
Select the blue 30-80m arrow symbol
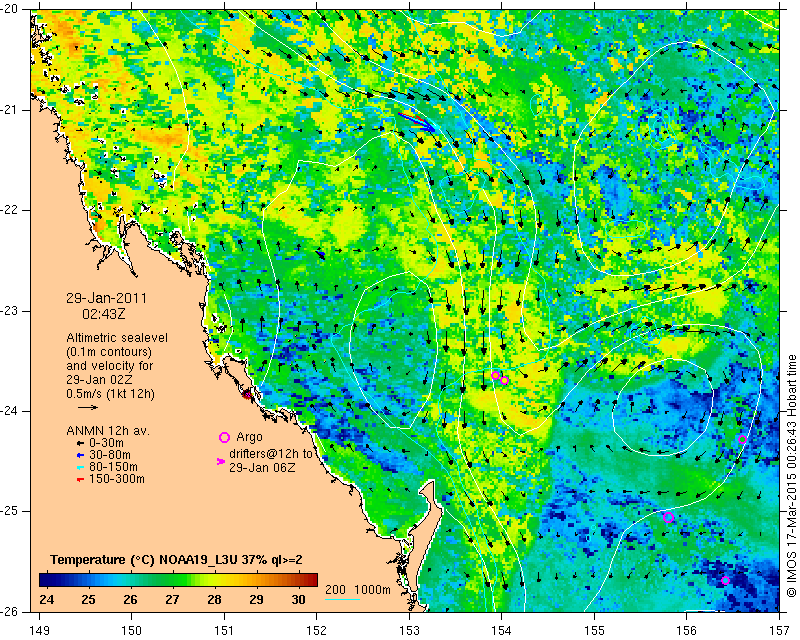click(80, 455)
